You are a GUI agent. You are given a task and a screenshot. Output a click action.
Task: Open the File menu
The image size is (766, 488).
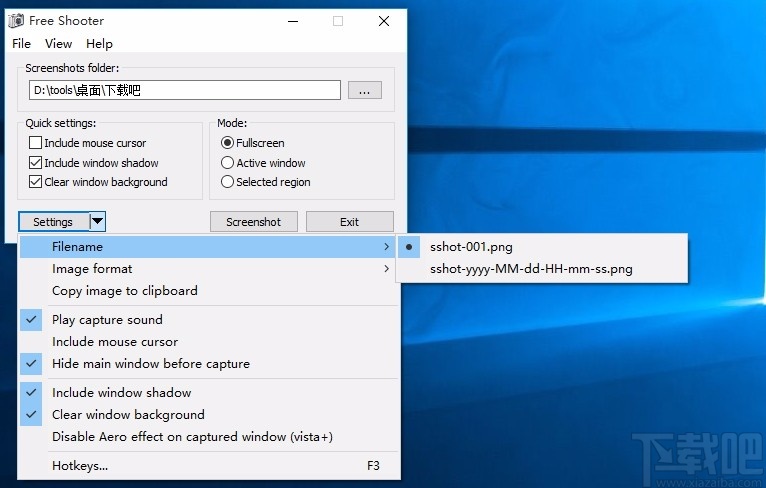[x=21, y=43]
